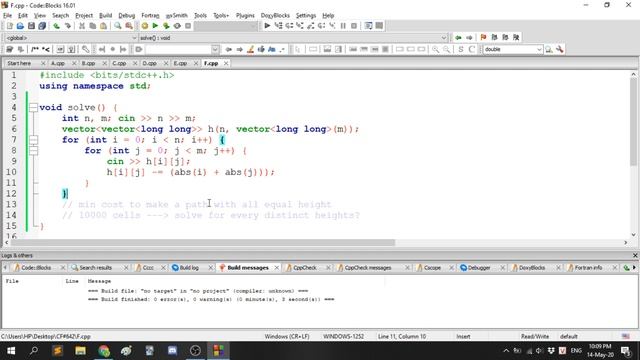Viewport: 640px width, 360px height.
Task: Click the Abort build icon
Action: 188,26
